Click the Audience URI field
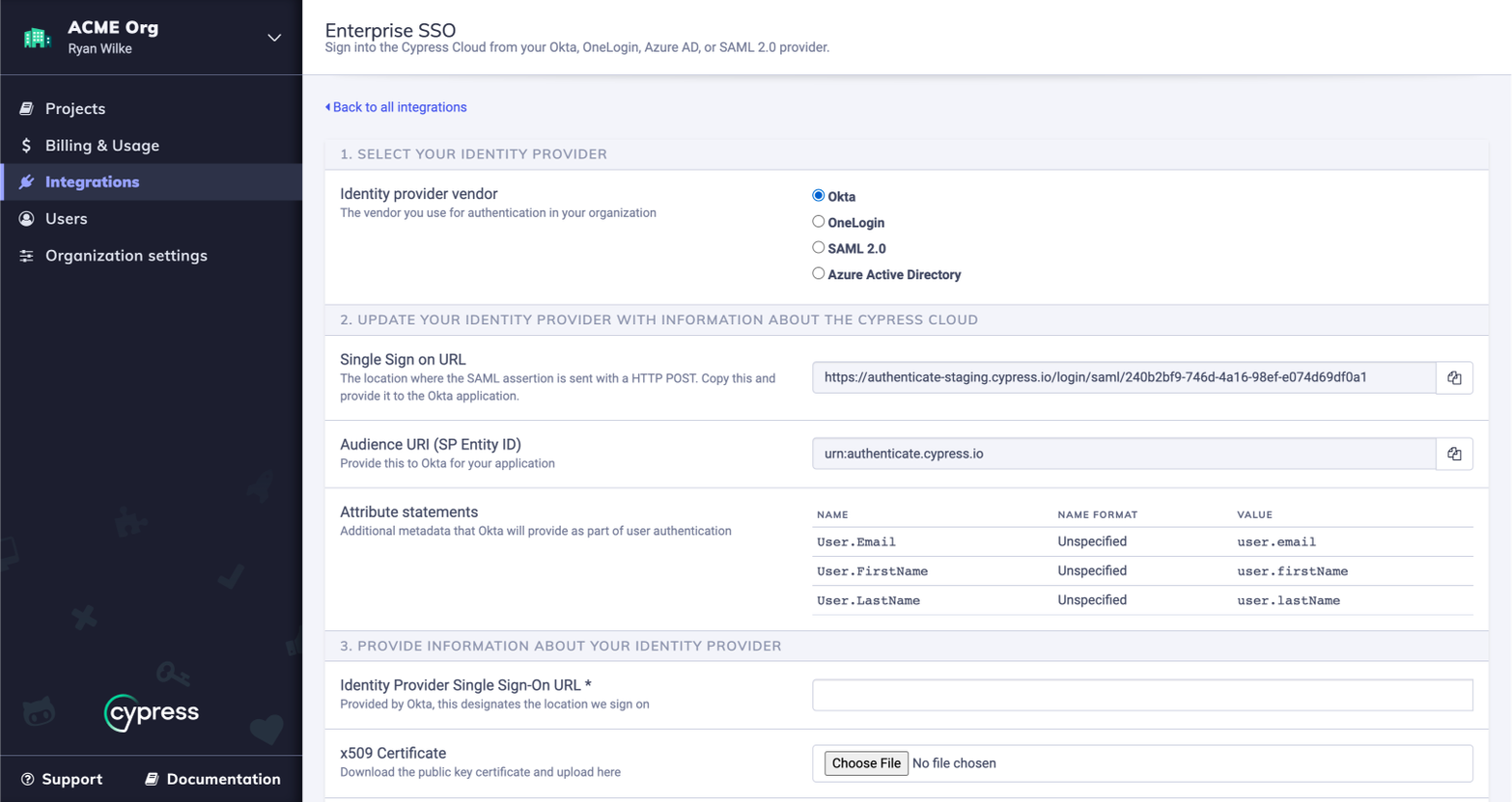Screen dimensions: 1512x802 [1124, 454]
